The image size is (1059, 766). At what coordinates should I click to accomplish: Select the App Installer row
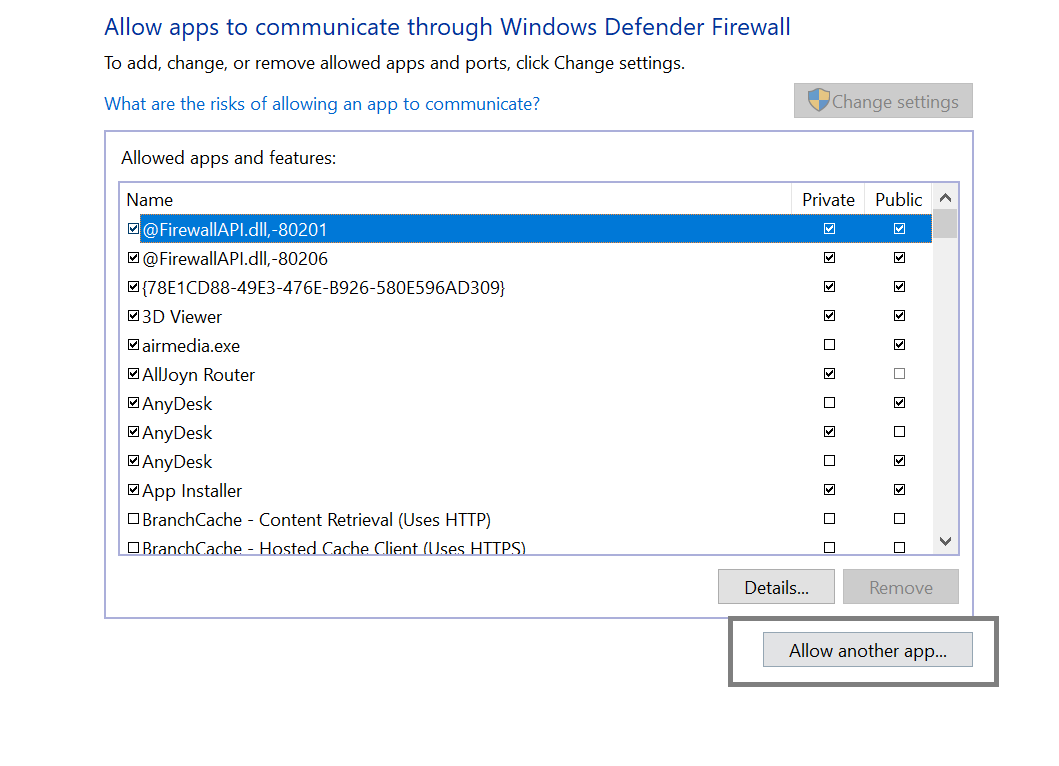pyautogui.click(x=527, y=490)
